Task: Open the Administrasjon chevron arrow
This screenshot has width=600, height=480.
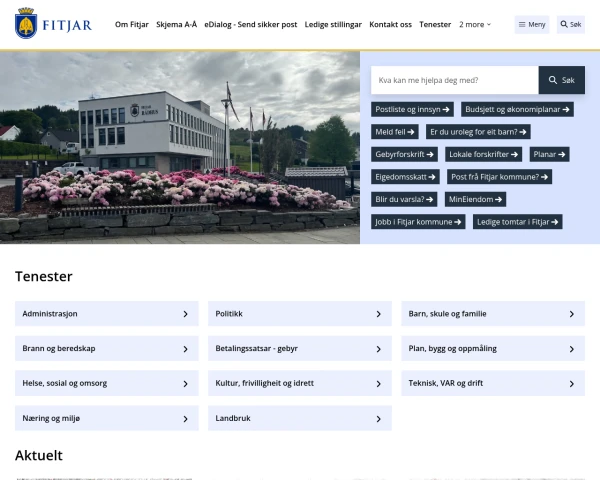Action: [x=185, y=314]
